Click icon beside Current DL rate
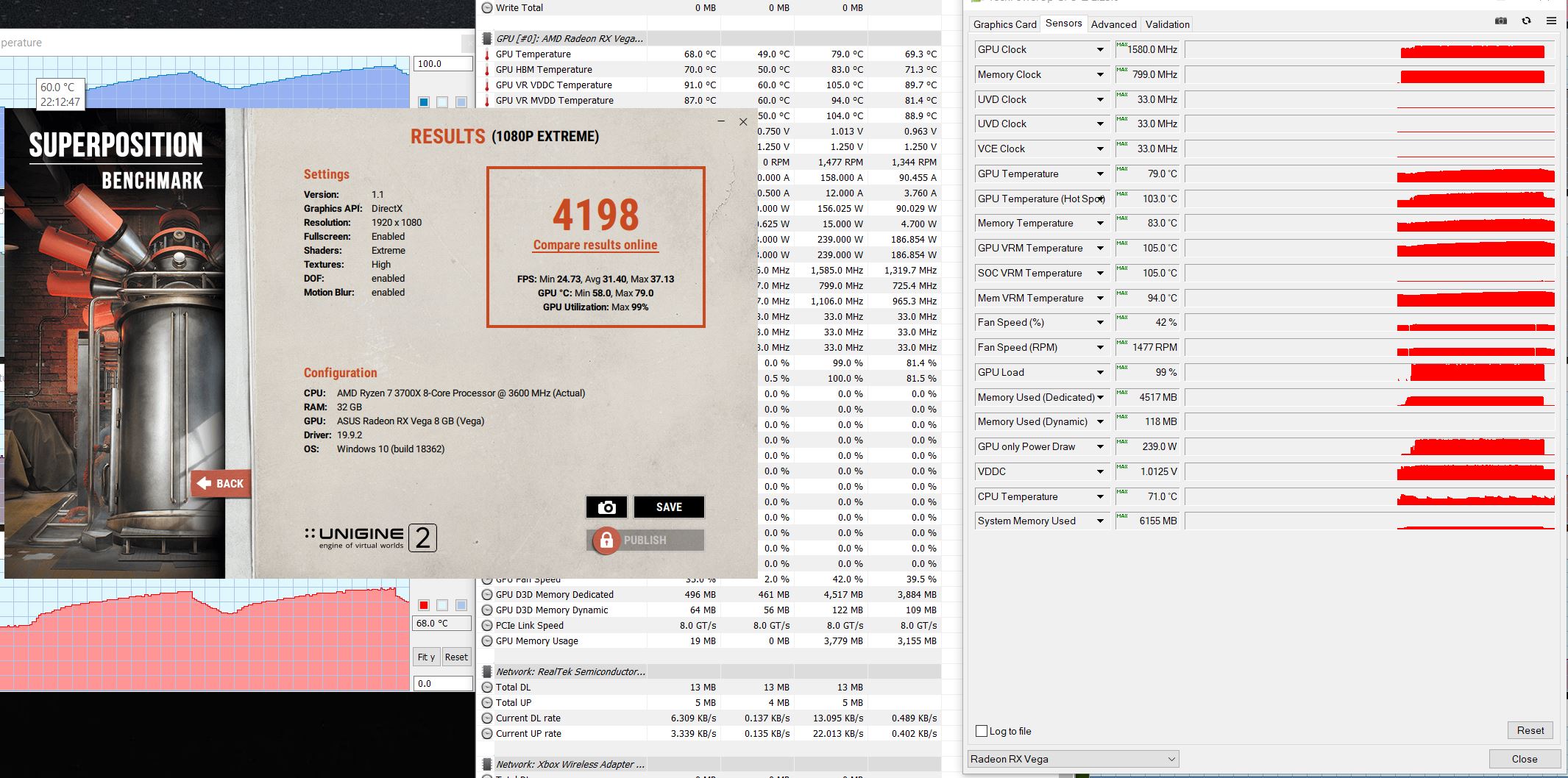1568x778 pixels. pos(487,718)
